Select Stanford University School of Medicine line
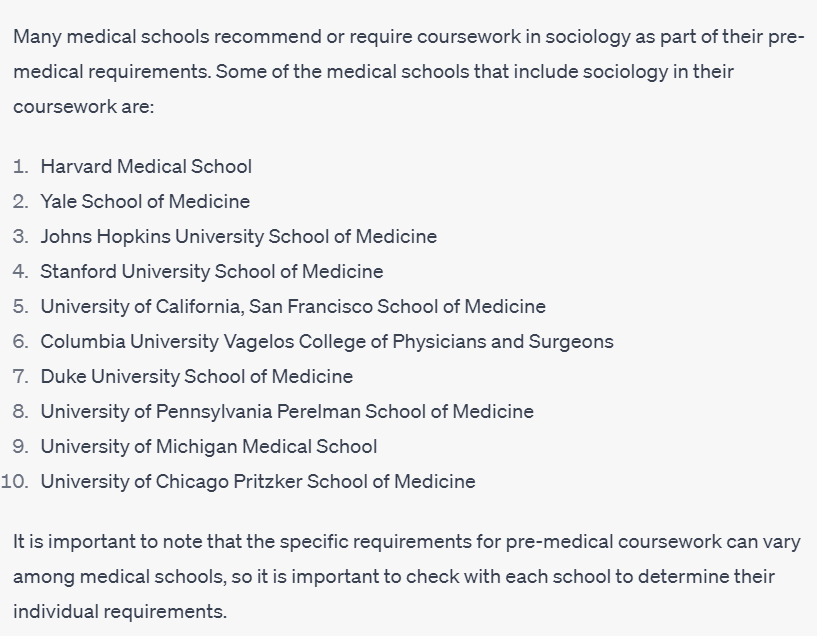This screenshot has width=817, height=636. (x=211, y=271)
